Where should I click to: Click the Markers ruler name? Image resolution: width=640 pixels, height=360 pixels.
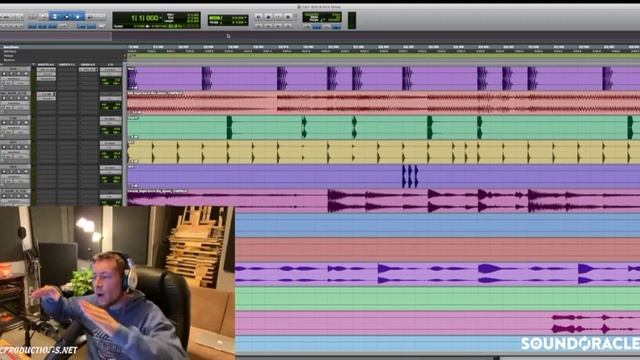[10, 51]
